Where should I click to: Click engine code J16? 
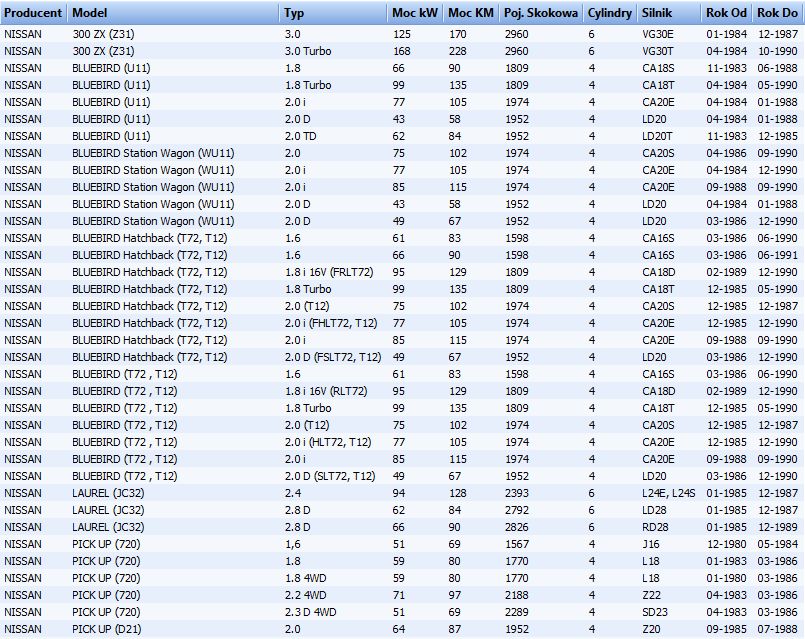coord(650,544)
